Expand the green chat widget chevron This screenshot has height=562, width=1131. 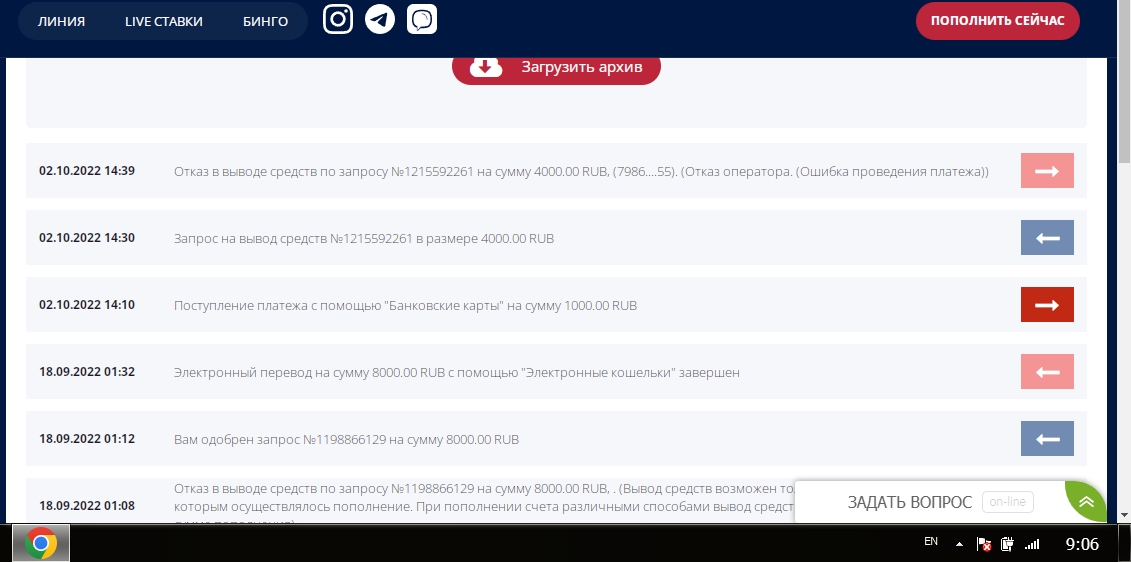pyautogui.click(x=1086, y=501)
